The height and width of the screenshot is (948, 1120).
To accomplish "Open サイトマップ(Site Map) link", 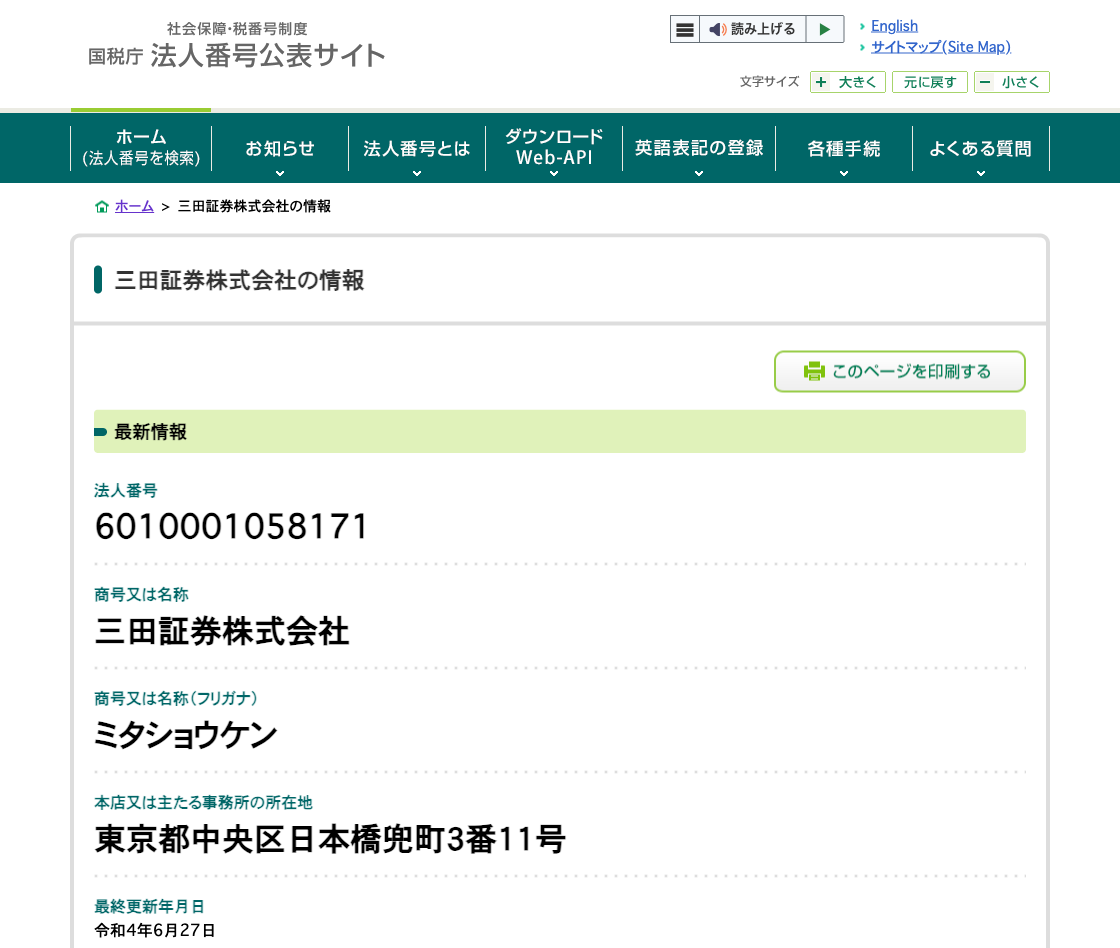I will (x=940, y=46).
